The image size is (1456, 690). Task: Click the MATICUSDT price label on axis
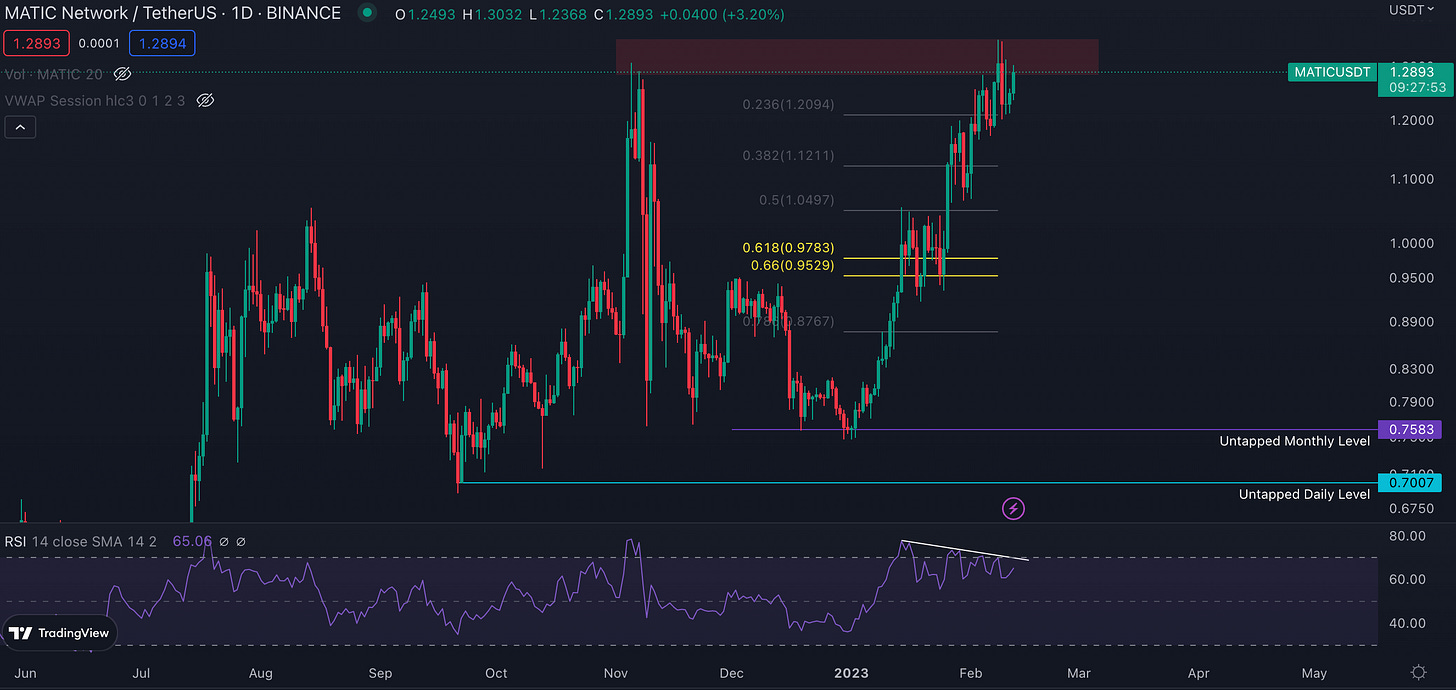coord(1331,72)
